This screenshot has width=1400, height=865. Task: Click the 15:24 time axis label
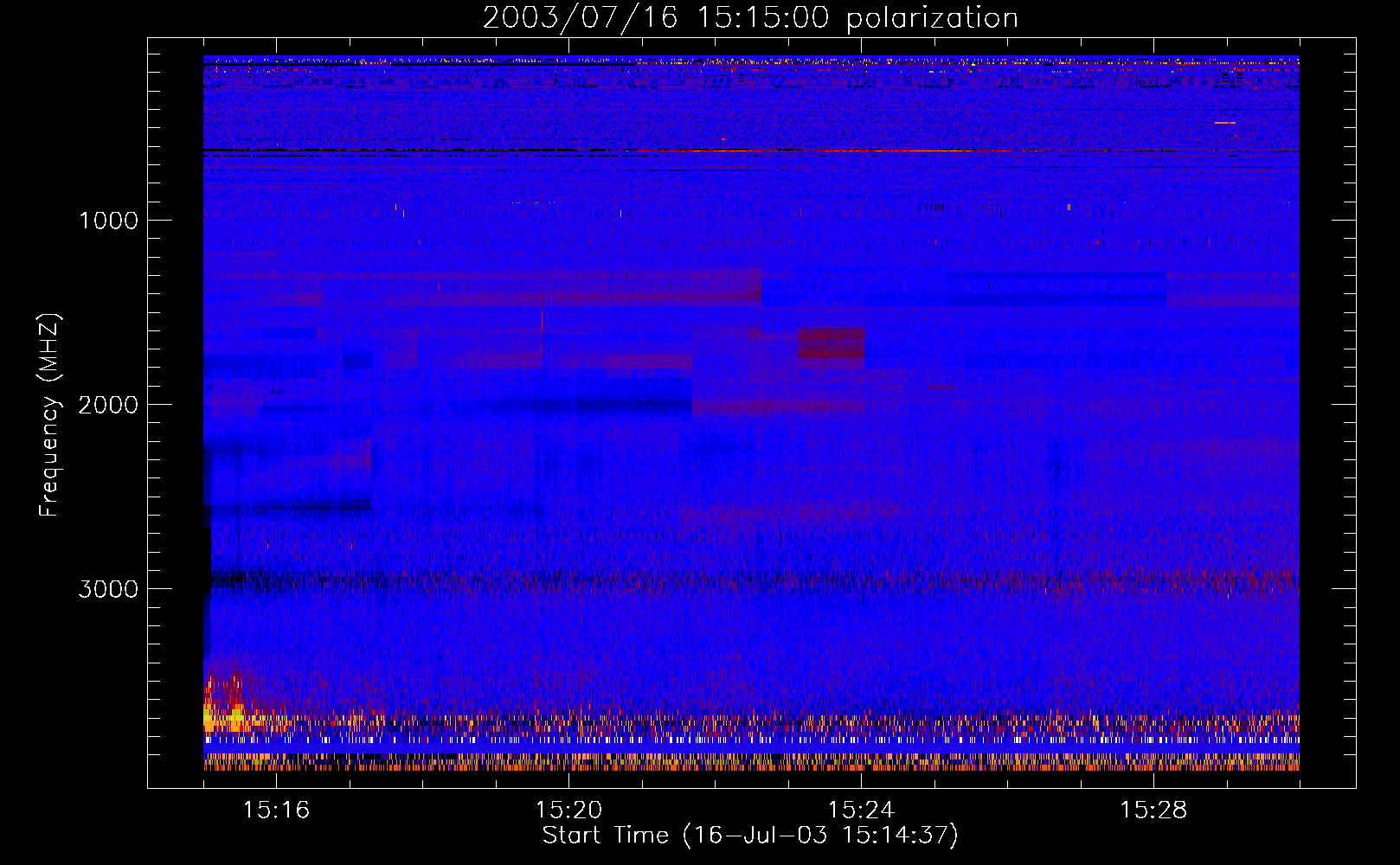tap(861, 810)
